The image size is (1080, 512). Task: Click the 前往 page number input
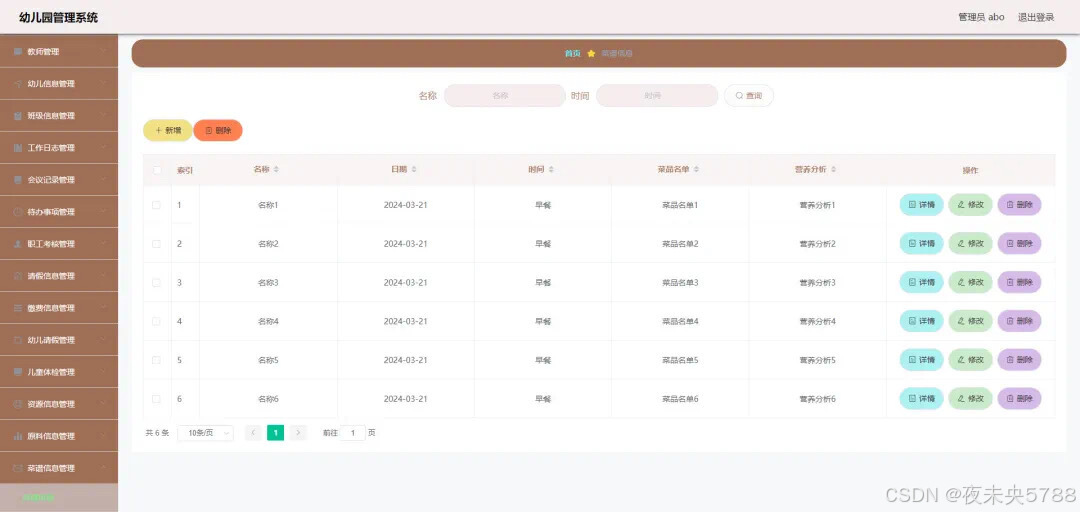coord(353,433)
